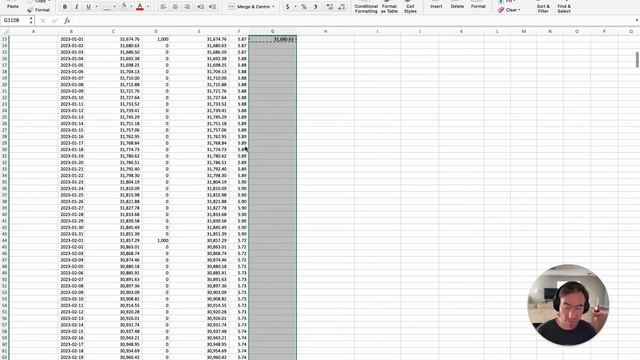This screenshot has height=360, width=640.
Task: Select row 13 header
Action: tap(4, 39)
